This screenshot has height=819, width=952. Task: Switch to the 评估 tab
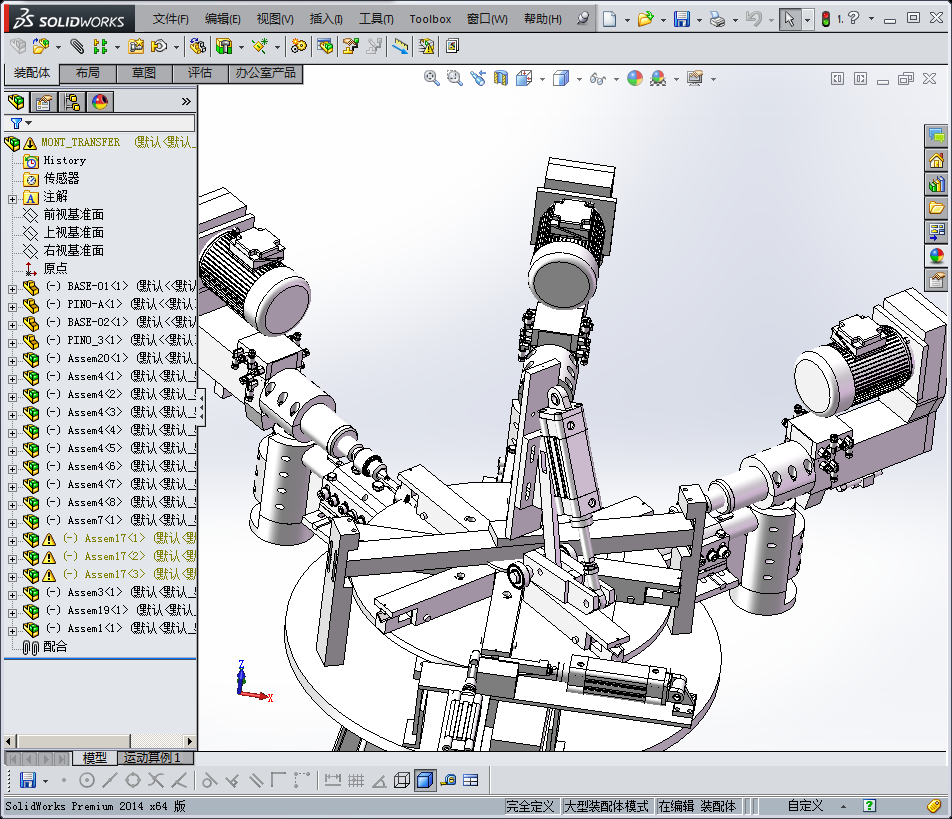pos(199,73)
